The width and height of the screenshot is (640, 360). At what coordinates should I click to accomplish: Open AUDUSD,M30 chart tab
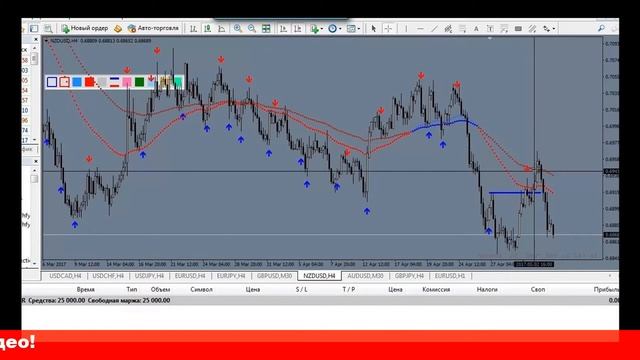pyautogui.click(x=365, y=276)
